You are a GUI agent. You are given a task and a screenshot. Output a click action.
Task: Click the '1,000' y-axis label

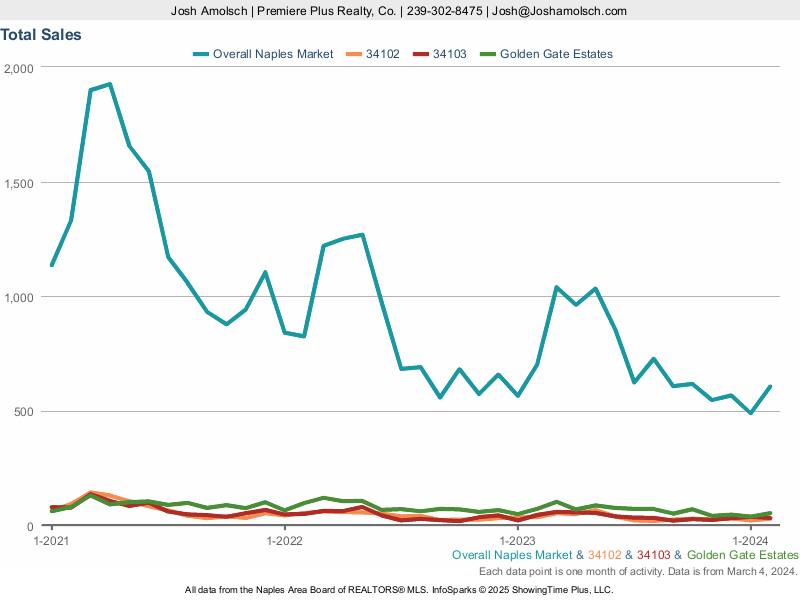[19, 297]
